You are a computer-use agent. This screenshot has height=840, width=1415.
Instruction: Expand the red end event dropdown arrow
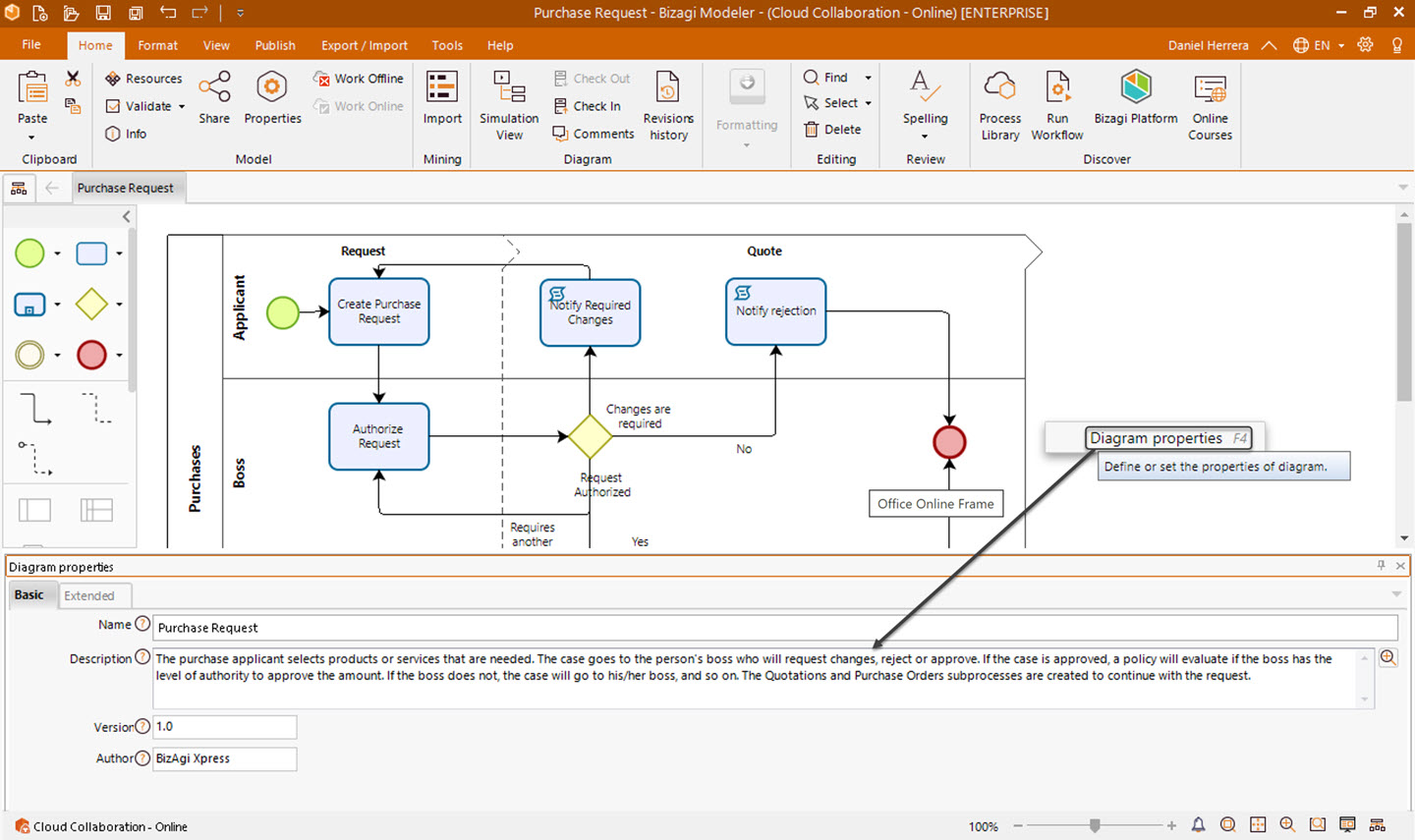119,355
